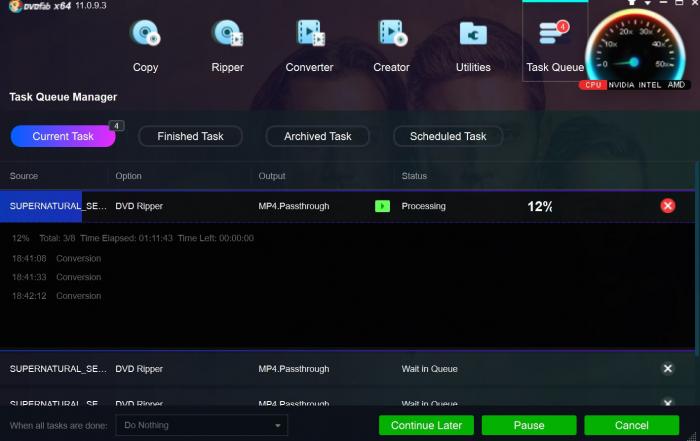Image resolution: width=700 pixels, height=441 pixels.
Task: Switch to the Finished Task tab
Action: 190,136
